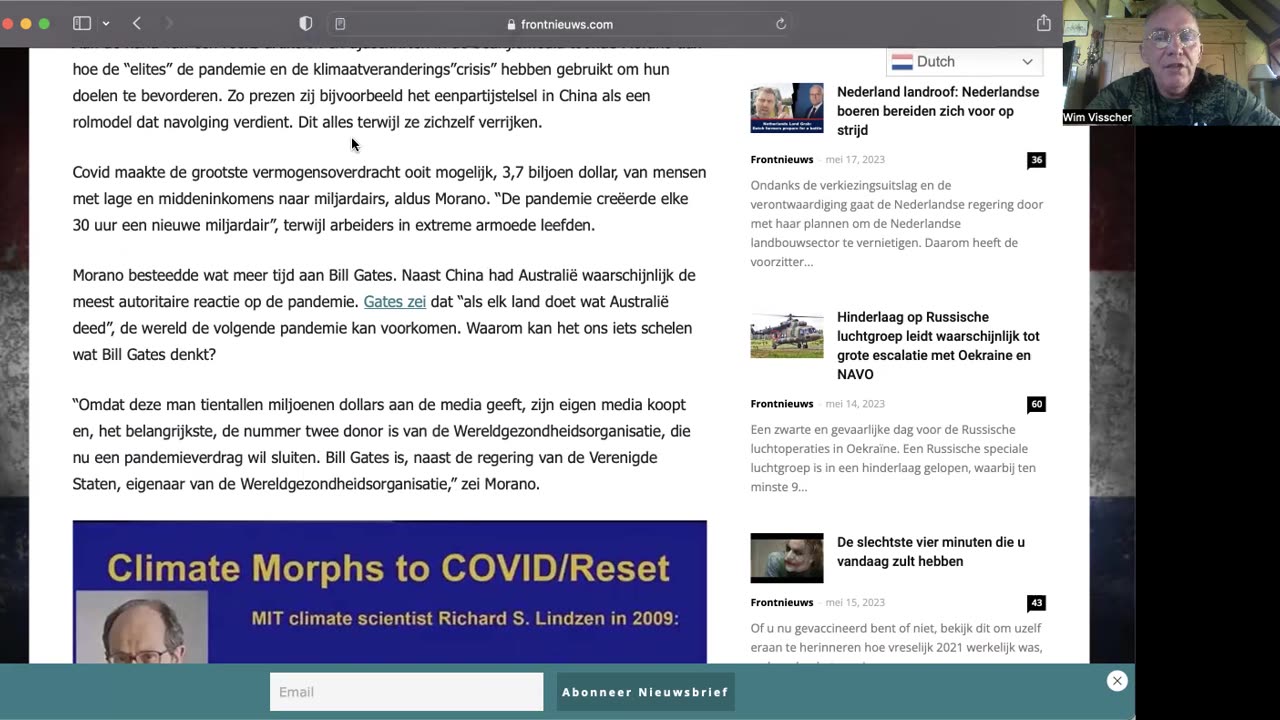Open the Reader view icon
Image resolution: width=1280 pixels, height=720 pixels.
(x=340, y=24)
